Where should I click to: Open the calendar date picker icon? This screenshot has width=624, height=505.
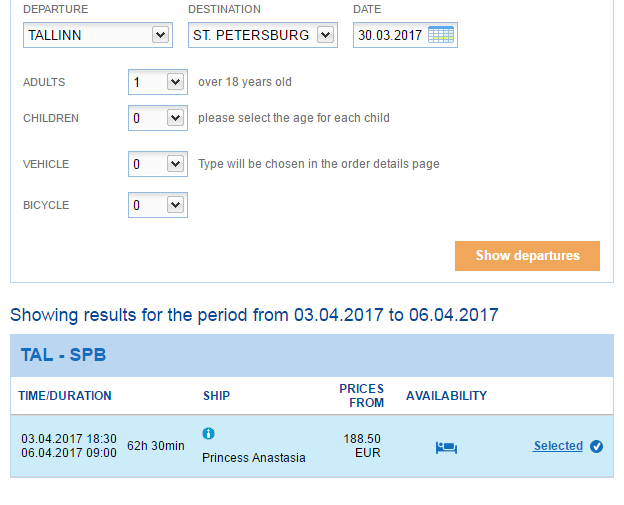[x=441, y=35]
